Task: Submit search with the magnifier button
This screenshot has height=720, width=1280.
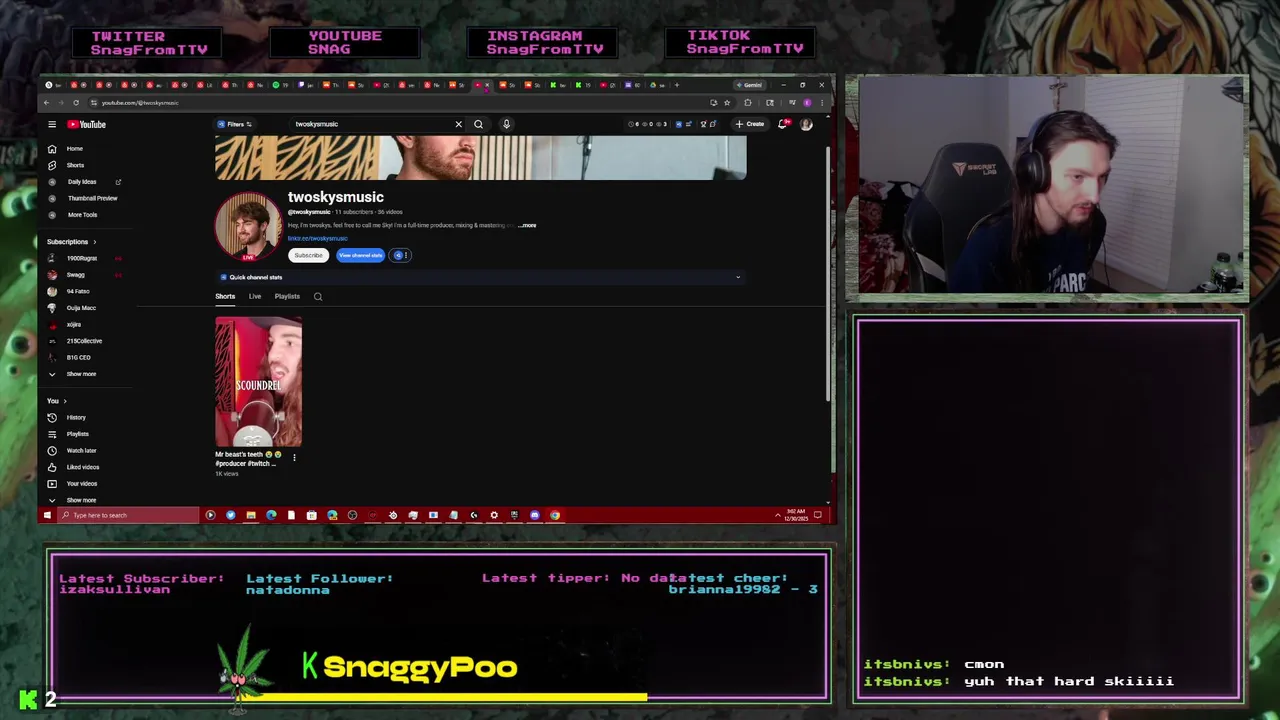Action: (x=478, y=124)
